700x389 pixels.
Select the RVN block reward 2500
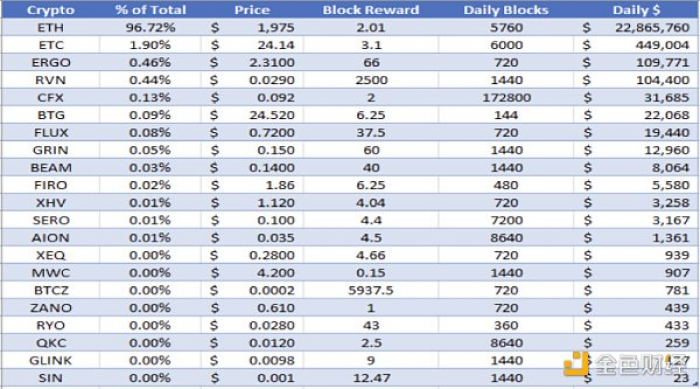(x=371, y=80)
